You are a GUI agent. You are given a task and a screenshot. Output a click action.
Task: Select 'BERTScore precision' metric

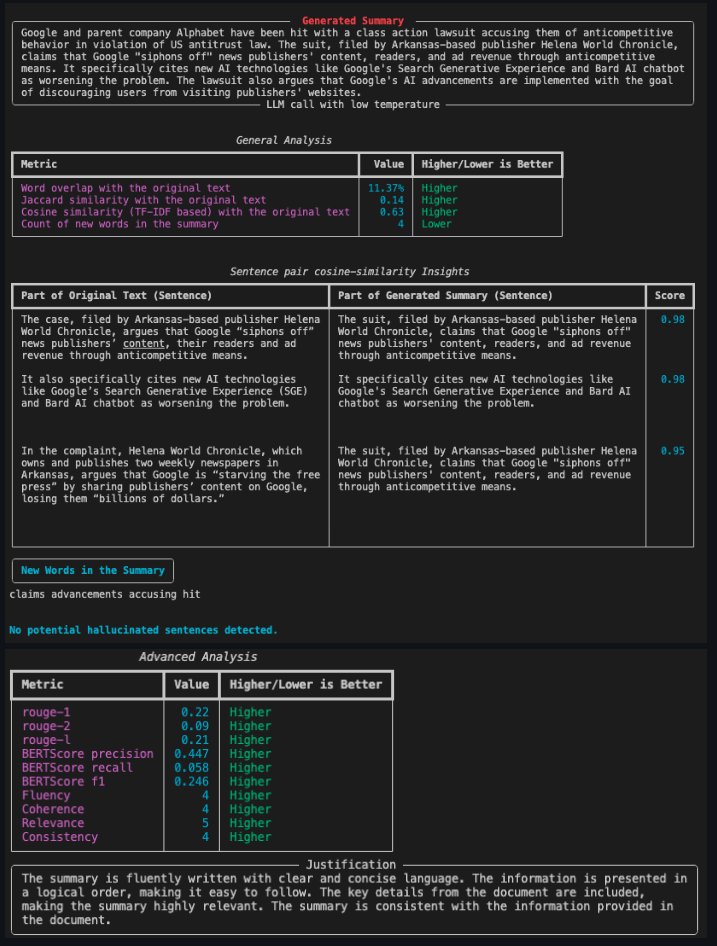click(88, 754)
